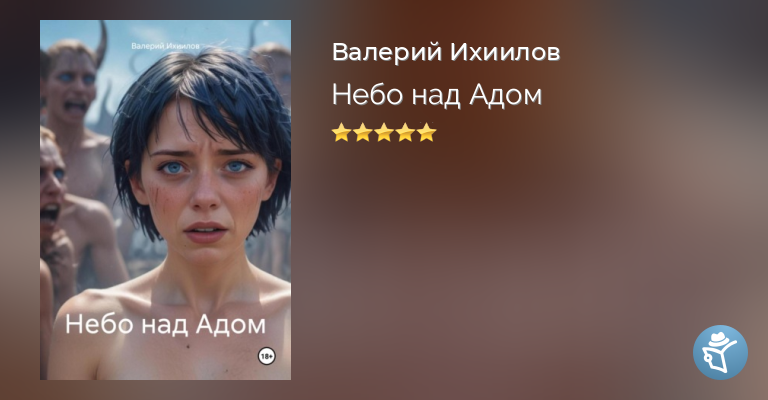Click the Небо над Адом text on cover
768x400 pixels.
coord(166,324)
